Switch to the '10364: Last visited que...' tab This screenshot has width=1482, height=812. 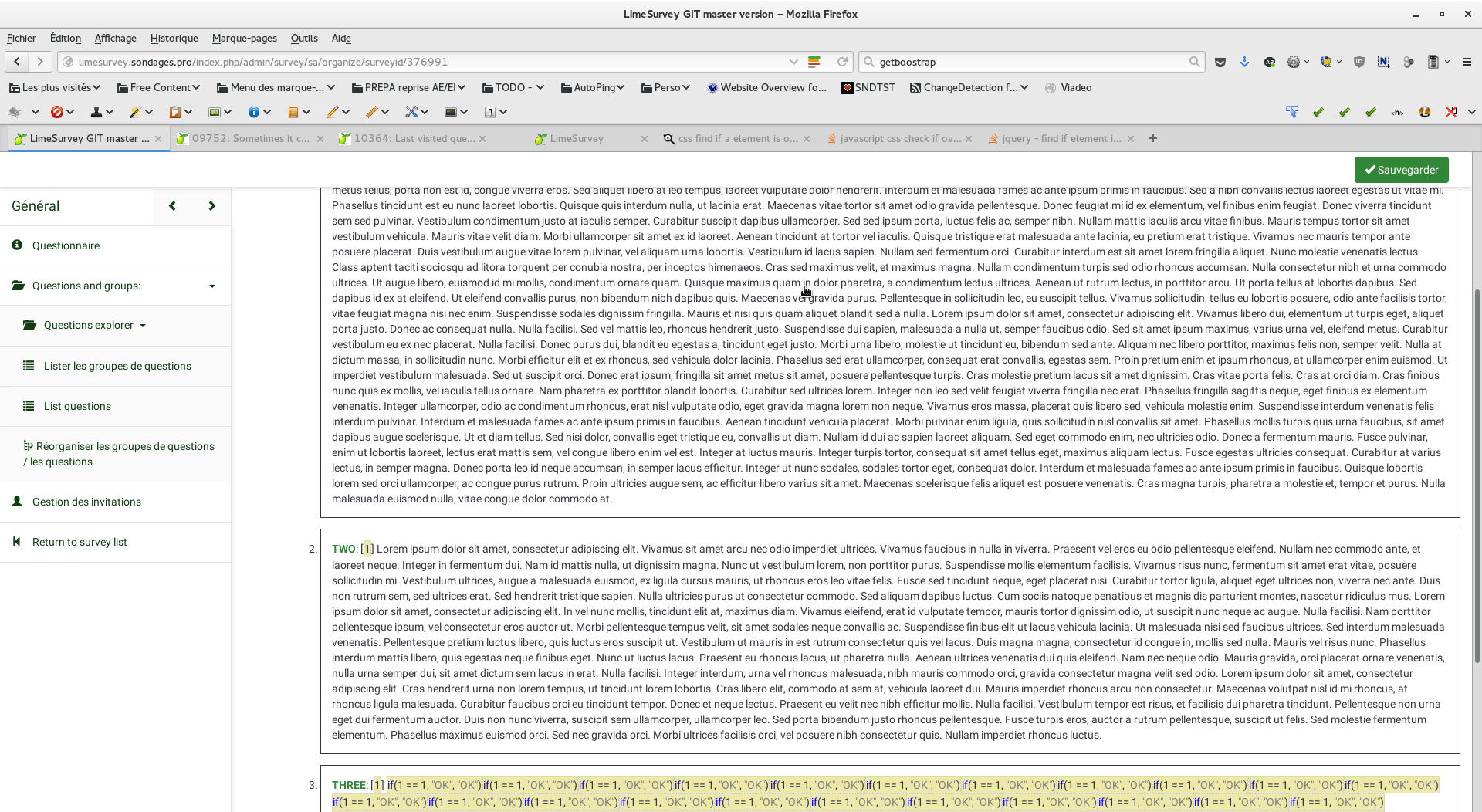(x=414, y=139)
